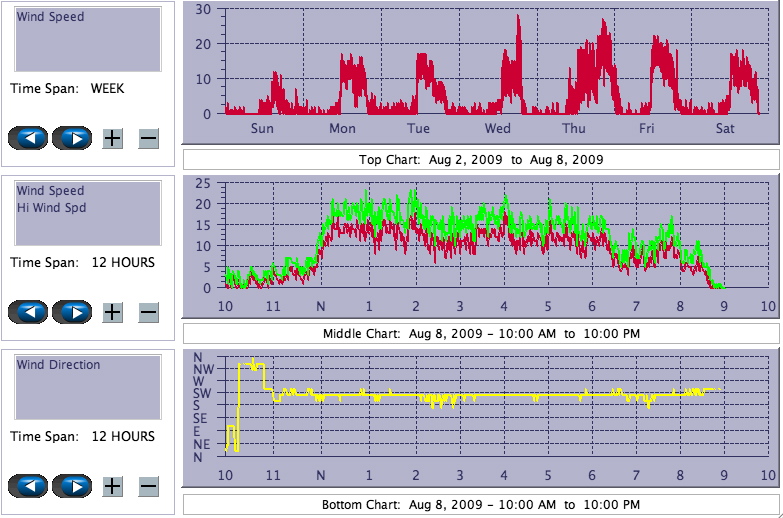Click the top chart's forward arrow button

[x=72, y=138]
